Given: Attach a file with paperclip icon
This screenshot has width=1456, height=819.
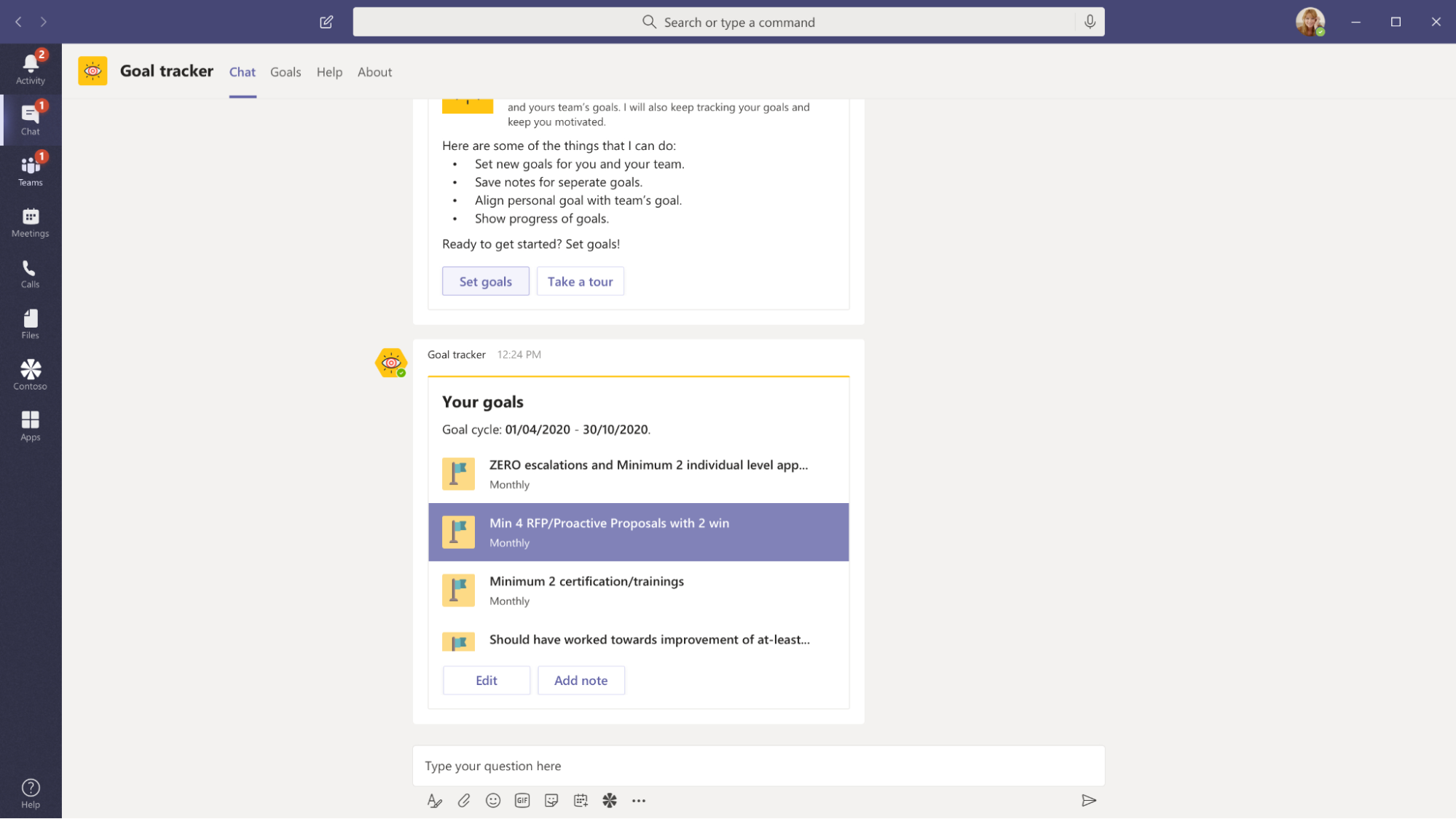Looking at the screenshot, I should [464, 800].
